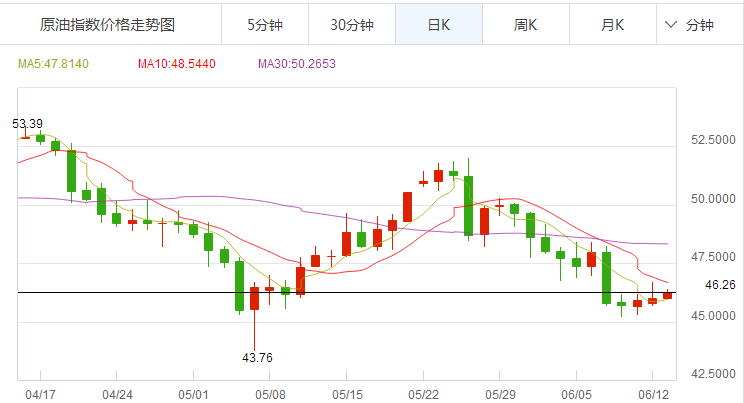Click the 原油指数价格走势图 title
The image size is (744, 403).
(x=107, y=25)
